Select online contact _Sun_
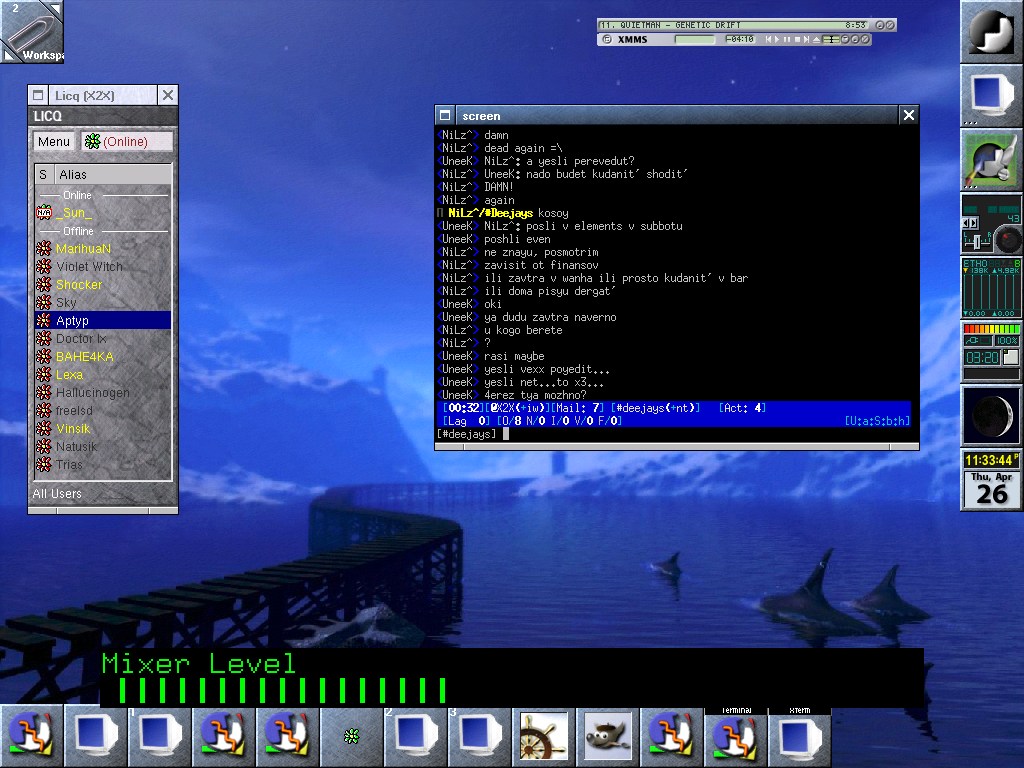The height and width of the screenshot is (768, 1024). pos(103,213)
